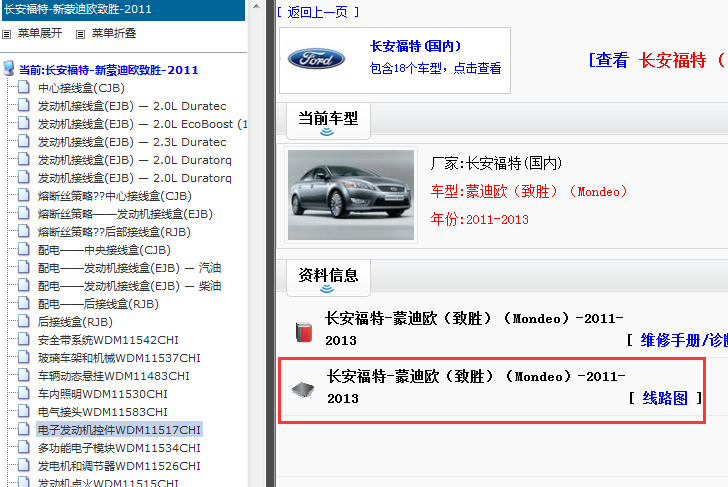The width and height of the screenshot is (728, 487).
Task: Click the page icon beside 配电 发动机接线盒 柴油
Action: pos(24,285)
